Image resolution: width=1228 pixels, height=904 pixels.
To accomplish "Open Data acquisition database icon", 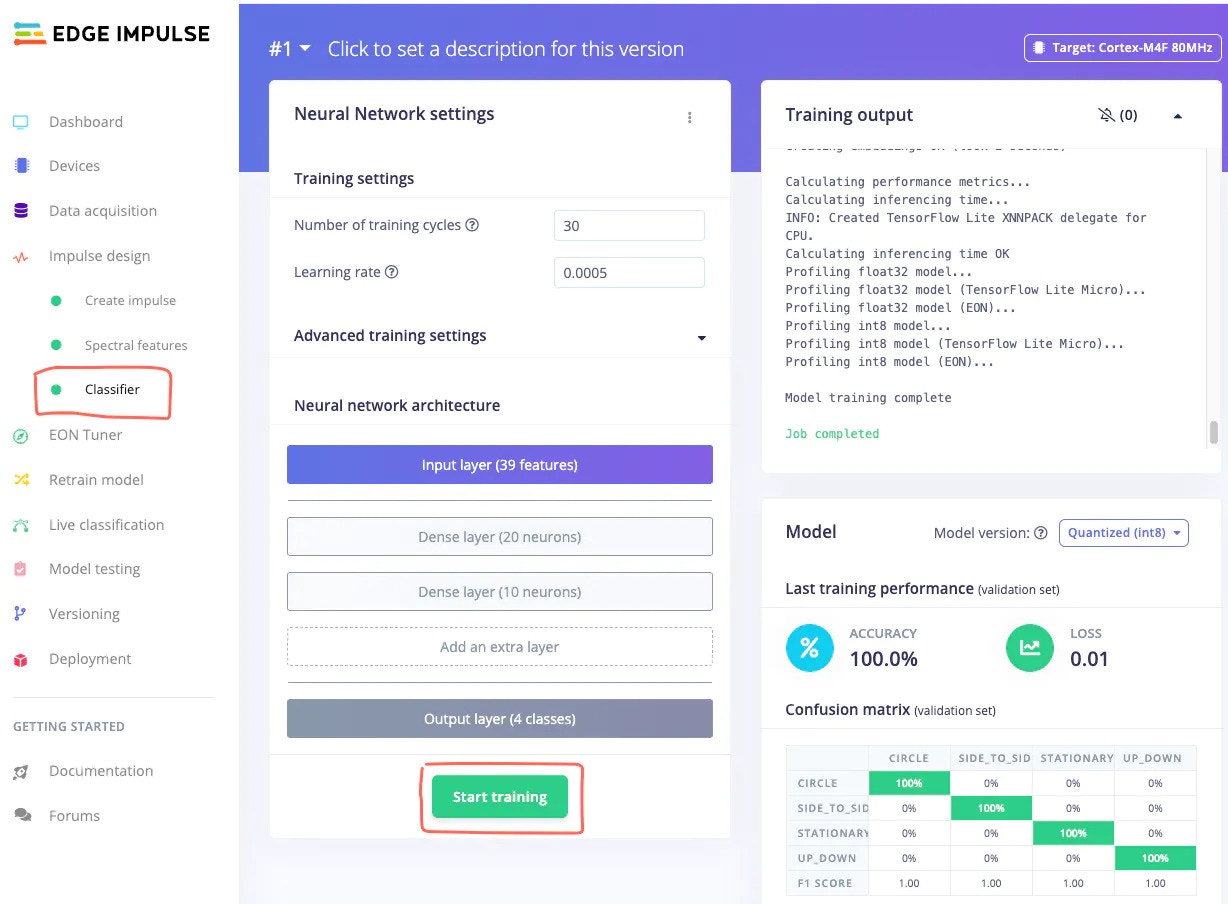I will point(21,211).
